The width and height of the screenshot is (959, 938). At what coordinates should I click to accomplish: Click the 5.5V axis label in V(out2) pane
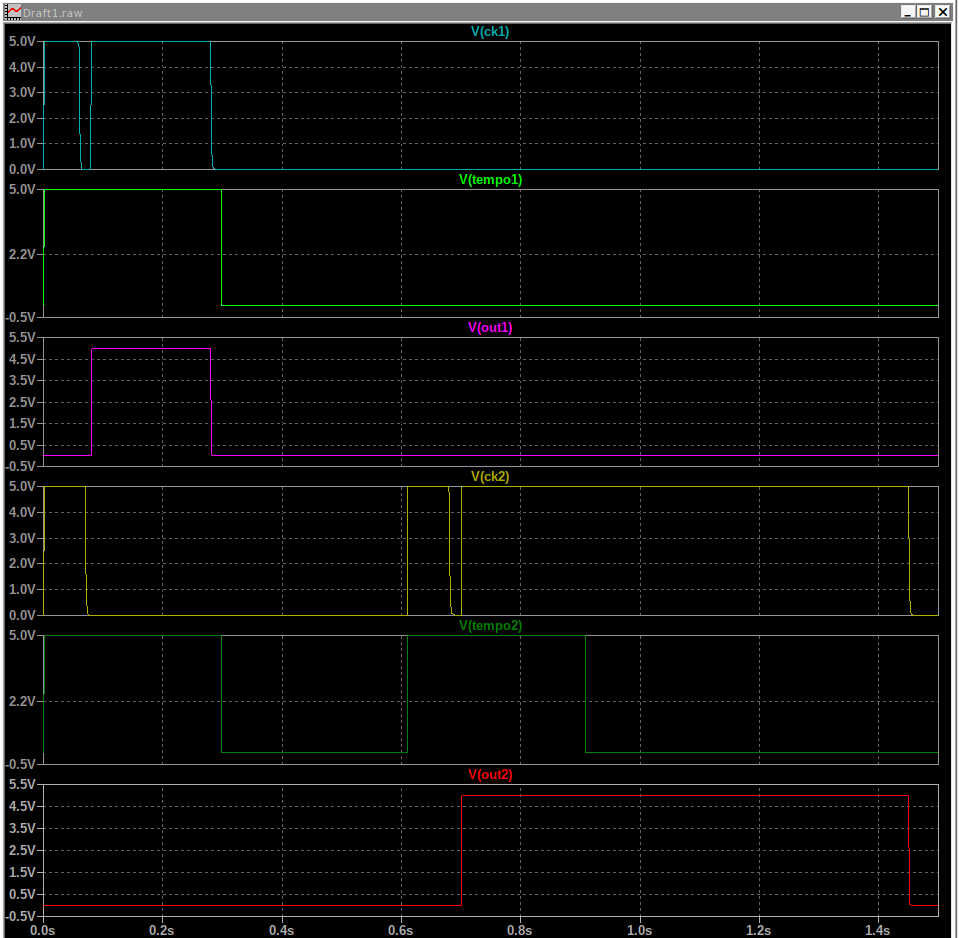(x=22, y=784)
